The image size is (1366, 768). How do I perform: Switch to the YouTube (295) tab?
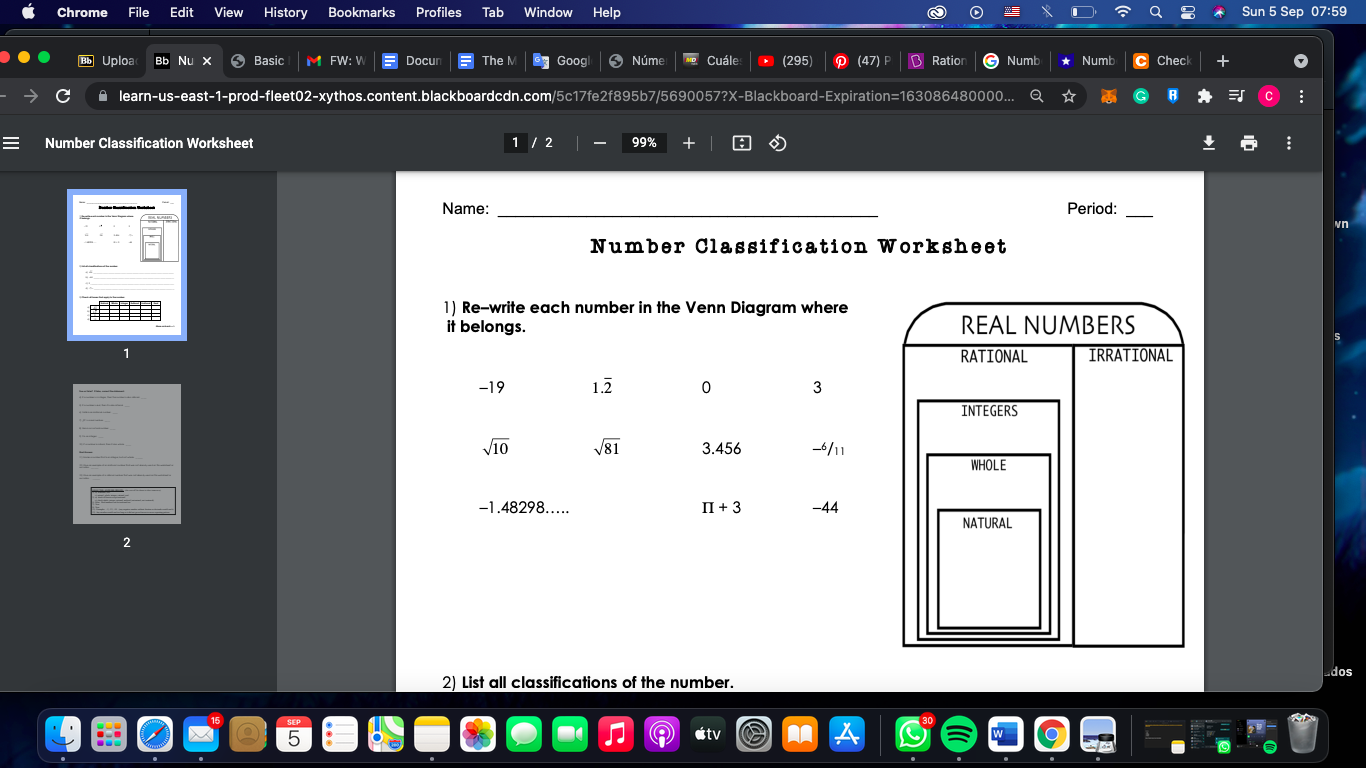point(786,60)
